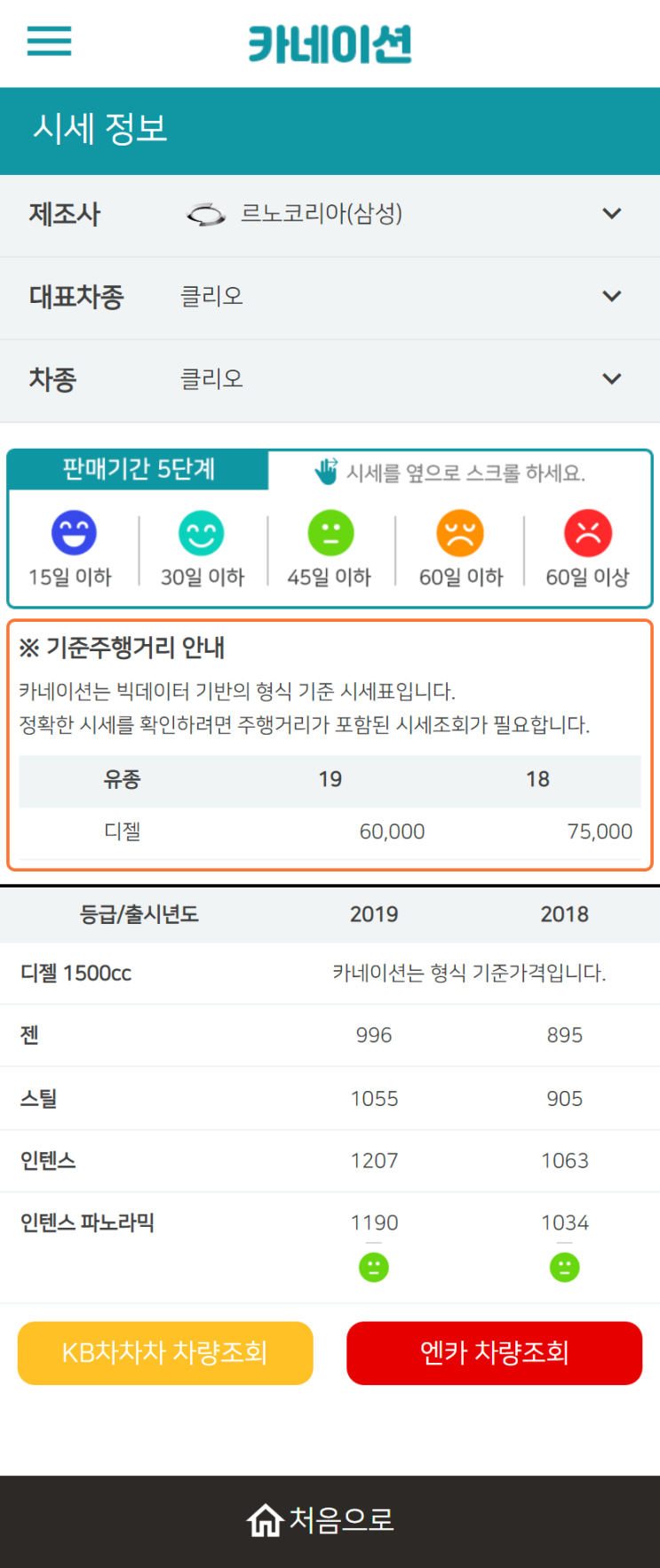This screenshot has width=660, height=1568.
Task: Click the 디젤 1500cc engine label
Action: pos(76,974)
